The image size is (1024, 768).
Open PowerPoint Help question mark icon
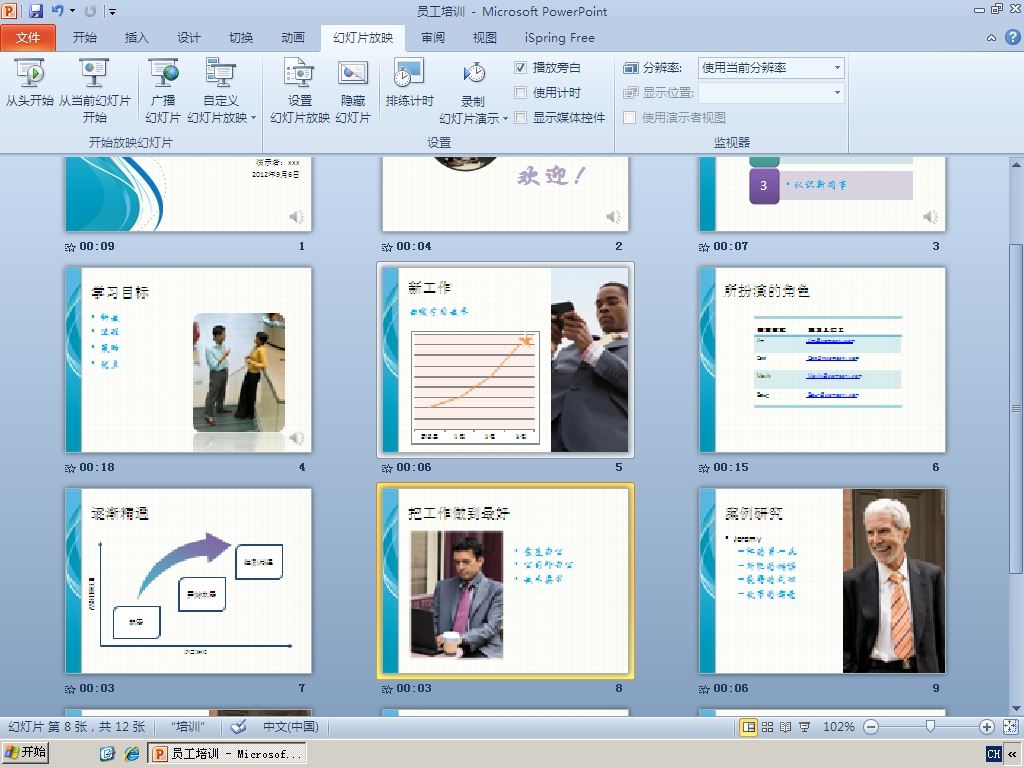point(1012,37)
